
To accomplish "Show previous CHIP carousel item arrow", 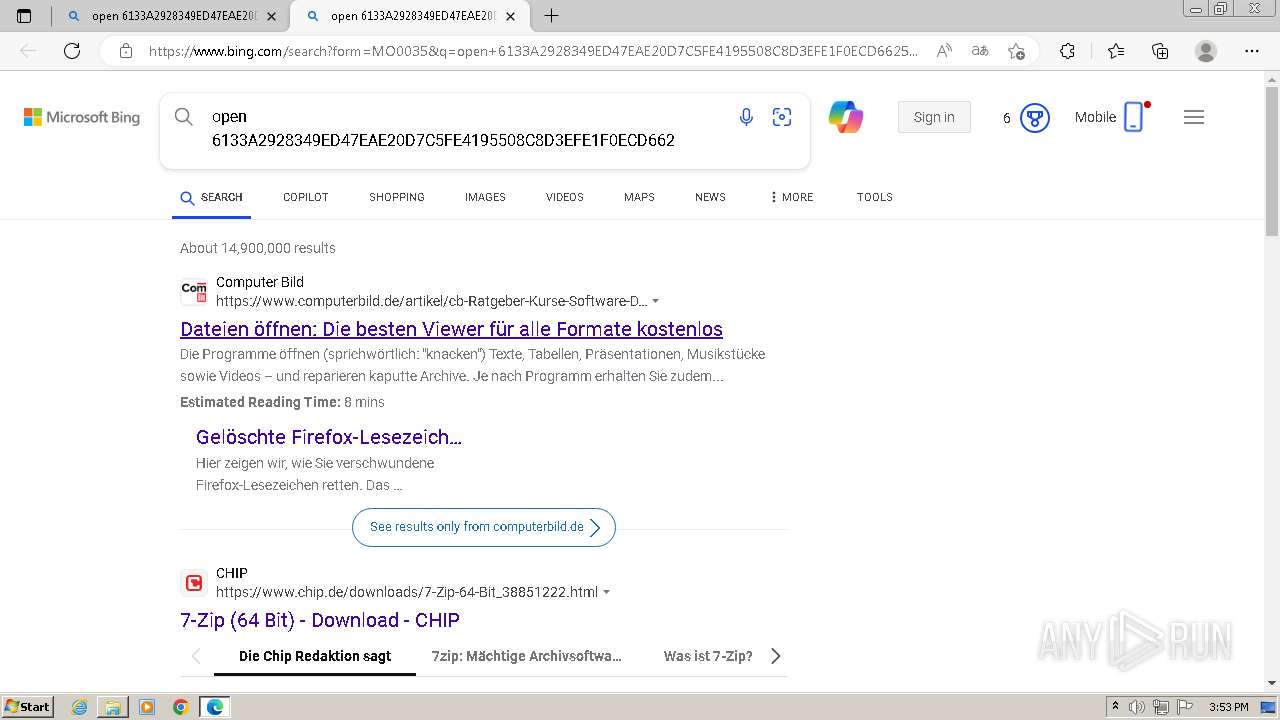I will 196,656.
